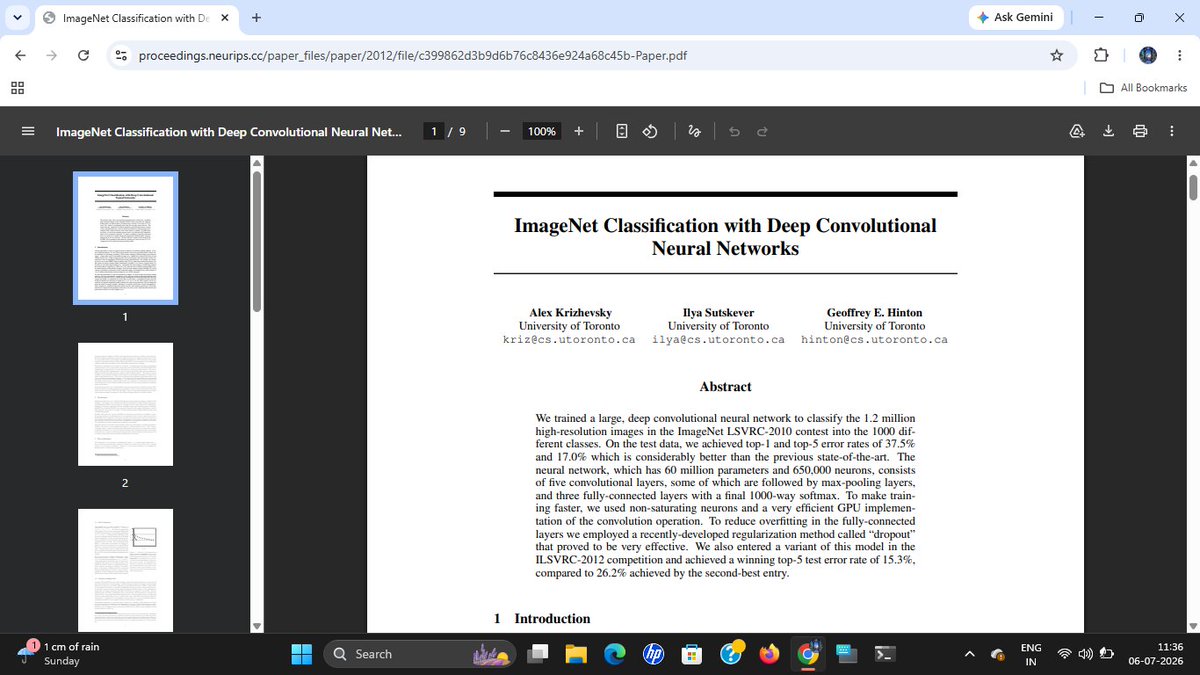Open the Windows Start menu
1200x675 pixels.
click(301, 654)
